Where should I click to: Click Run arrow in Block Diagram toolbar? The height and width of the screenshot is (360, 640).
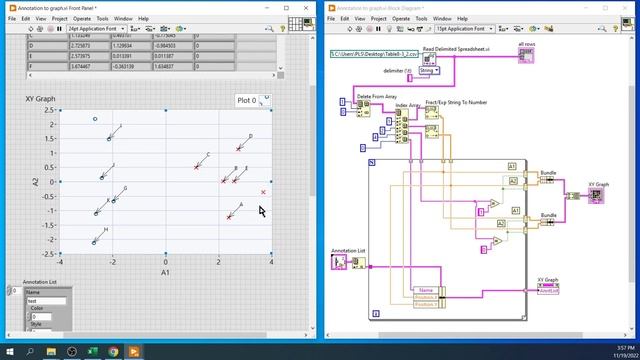click(x=349, y=29)
